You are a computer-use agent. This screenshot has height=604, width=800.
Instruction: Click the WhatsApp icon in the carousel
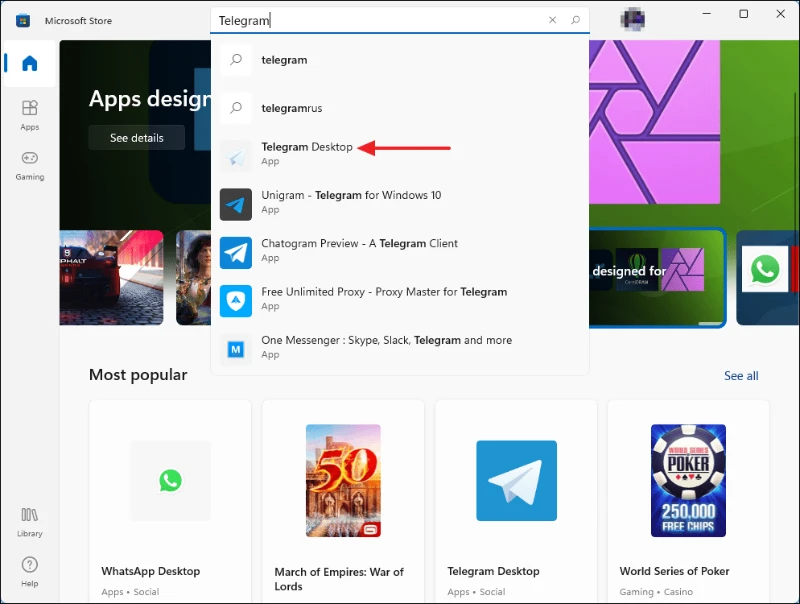[x=764, y=269]
